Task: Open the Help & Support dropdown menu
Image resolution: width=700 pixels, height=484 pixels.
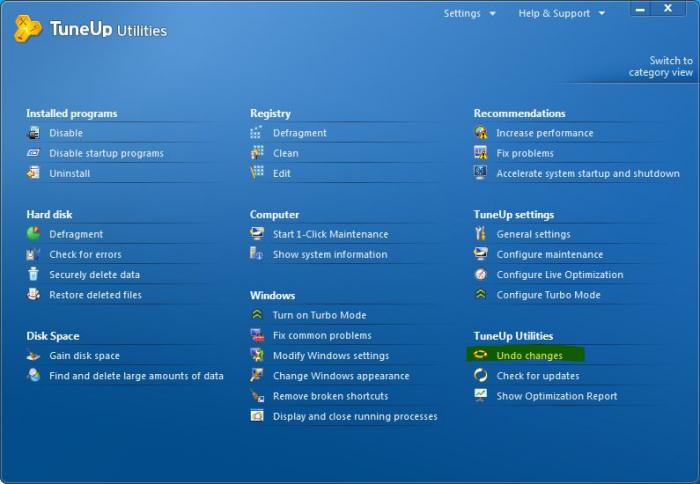Action: point(561,13)
